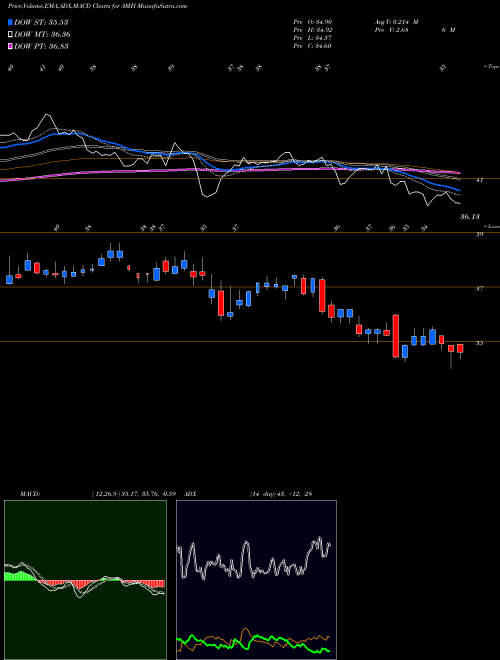The image size is (500, 660).
Task: Click the white DOW MT legend swatch
Action: pyautogui.click(x=10, y=35)
